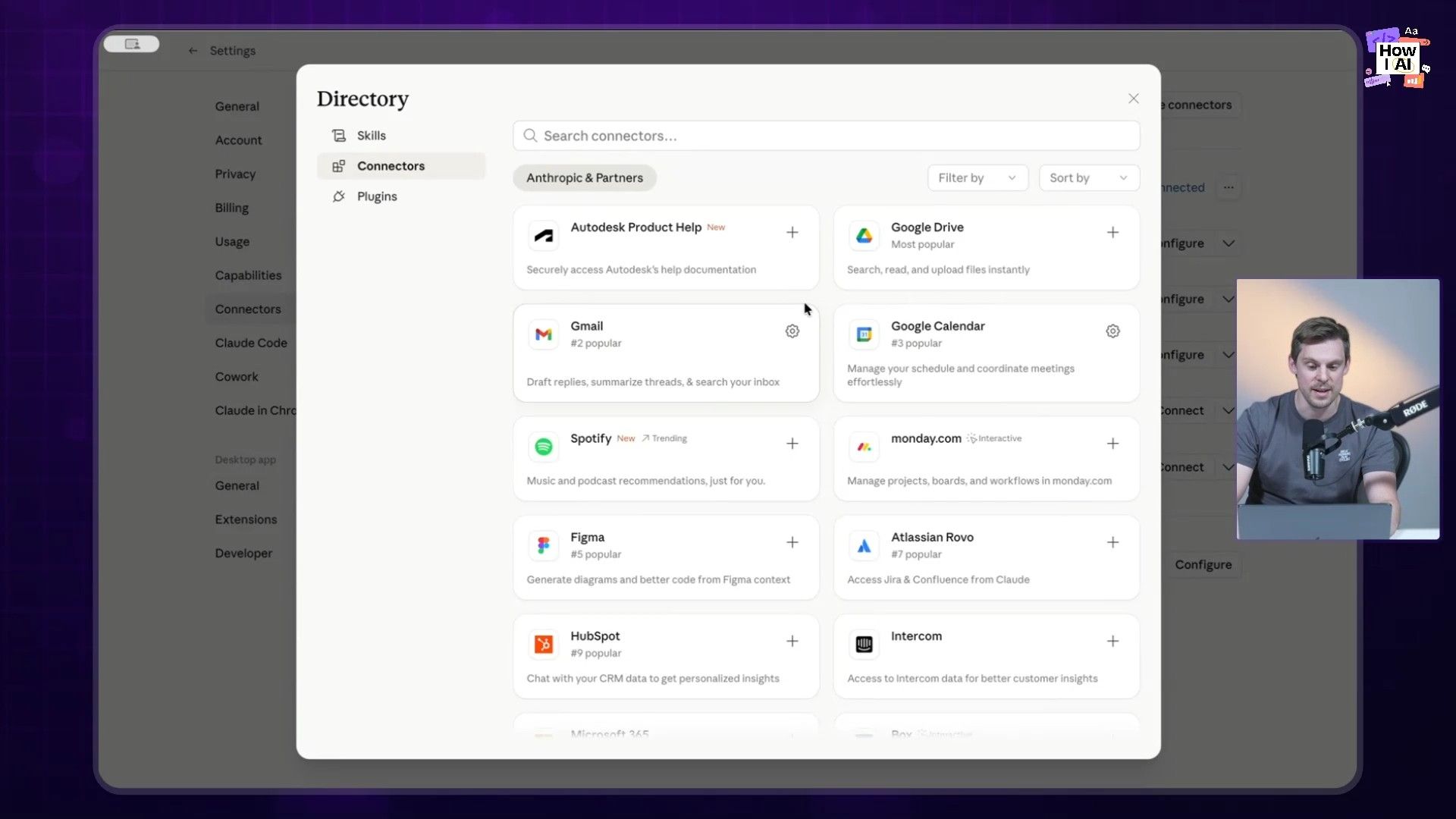1456x819 pixels.
Task: Click the HubSpot logo icon
Action: pyautogui.click(x=544, y=645)
